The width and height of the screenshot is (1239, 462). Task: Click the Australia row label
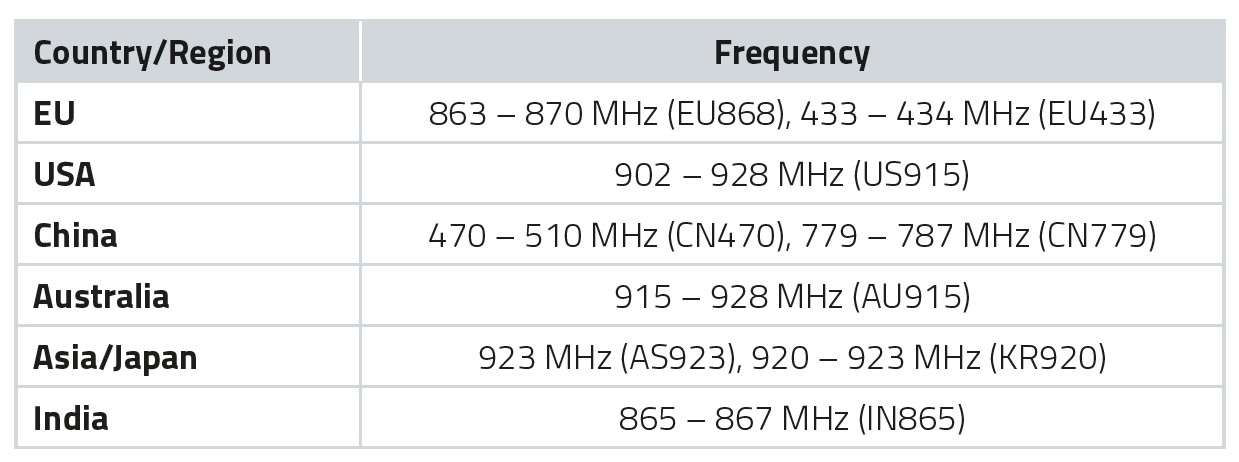pos(101,296)
